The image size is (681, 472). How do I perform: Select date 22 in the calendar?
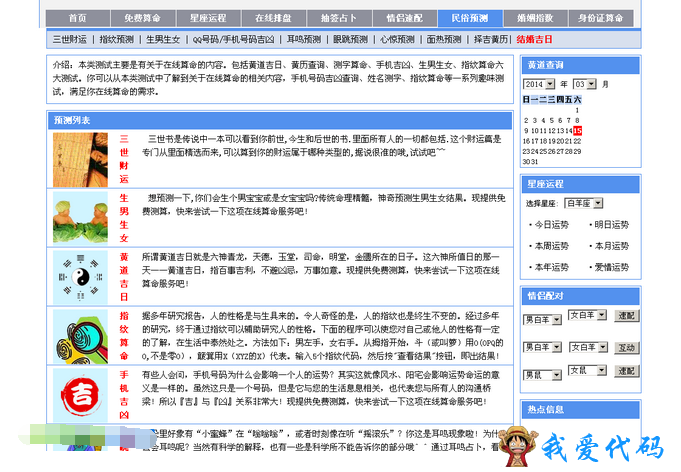(x=577, y=141)
